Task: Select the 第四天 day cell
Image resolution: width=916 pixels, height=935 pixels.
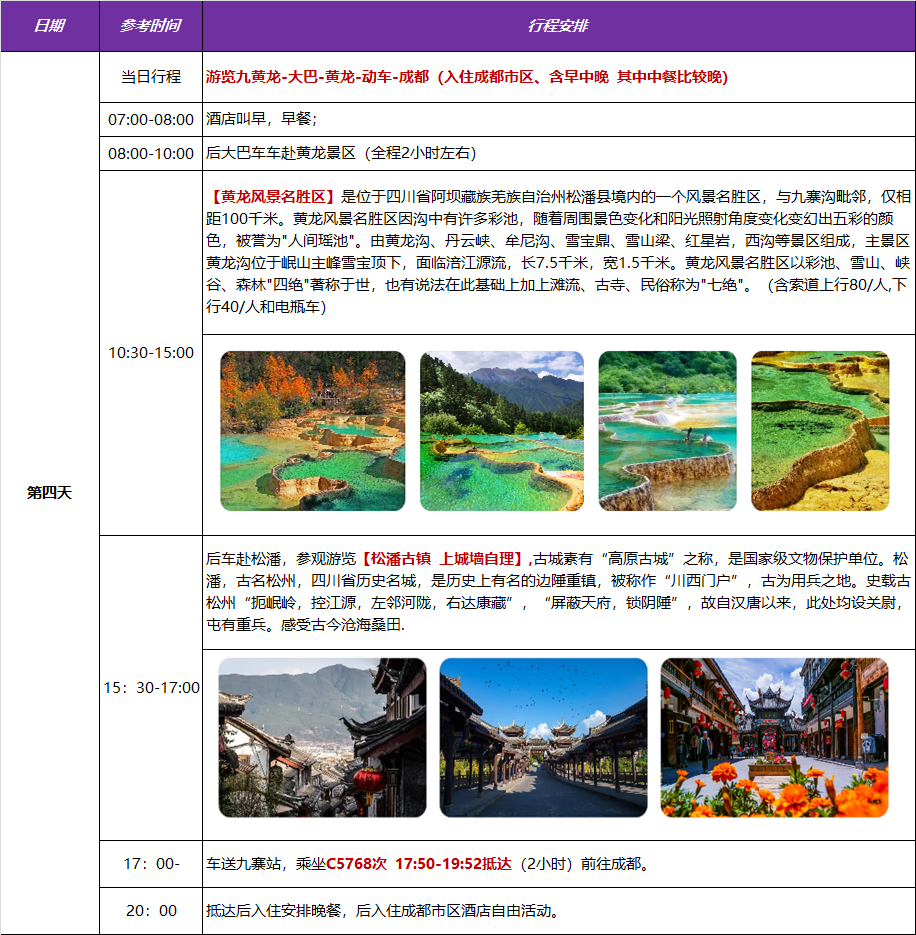Action: tap(49, 492)
